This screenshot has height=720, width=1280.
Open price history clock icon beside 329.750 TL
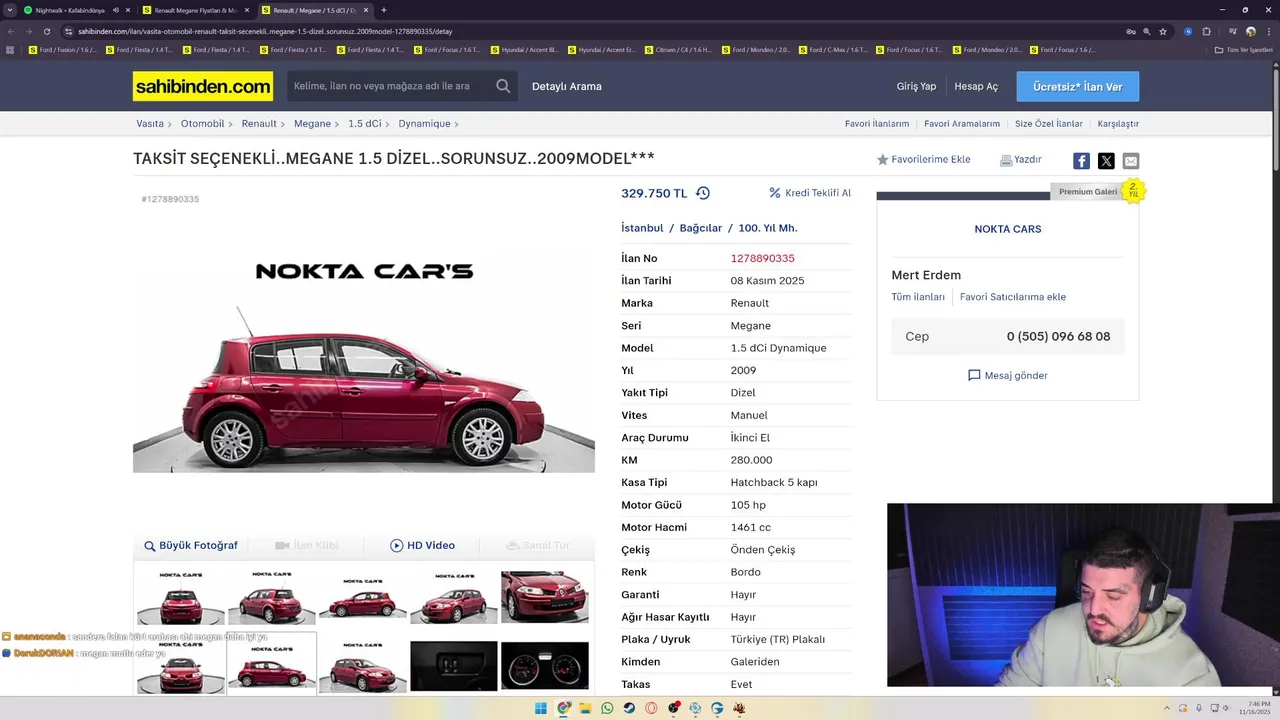(703, 193)
